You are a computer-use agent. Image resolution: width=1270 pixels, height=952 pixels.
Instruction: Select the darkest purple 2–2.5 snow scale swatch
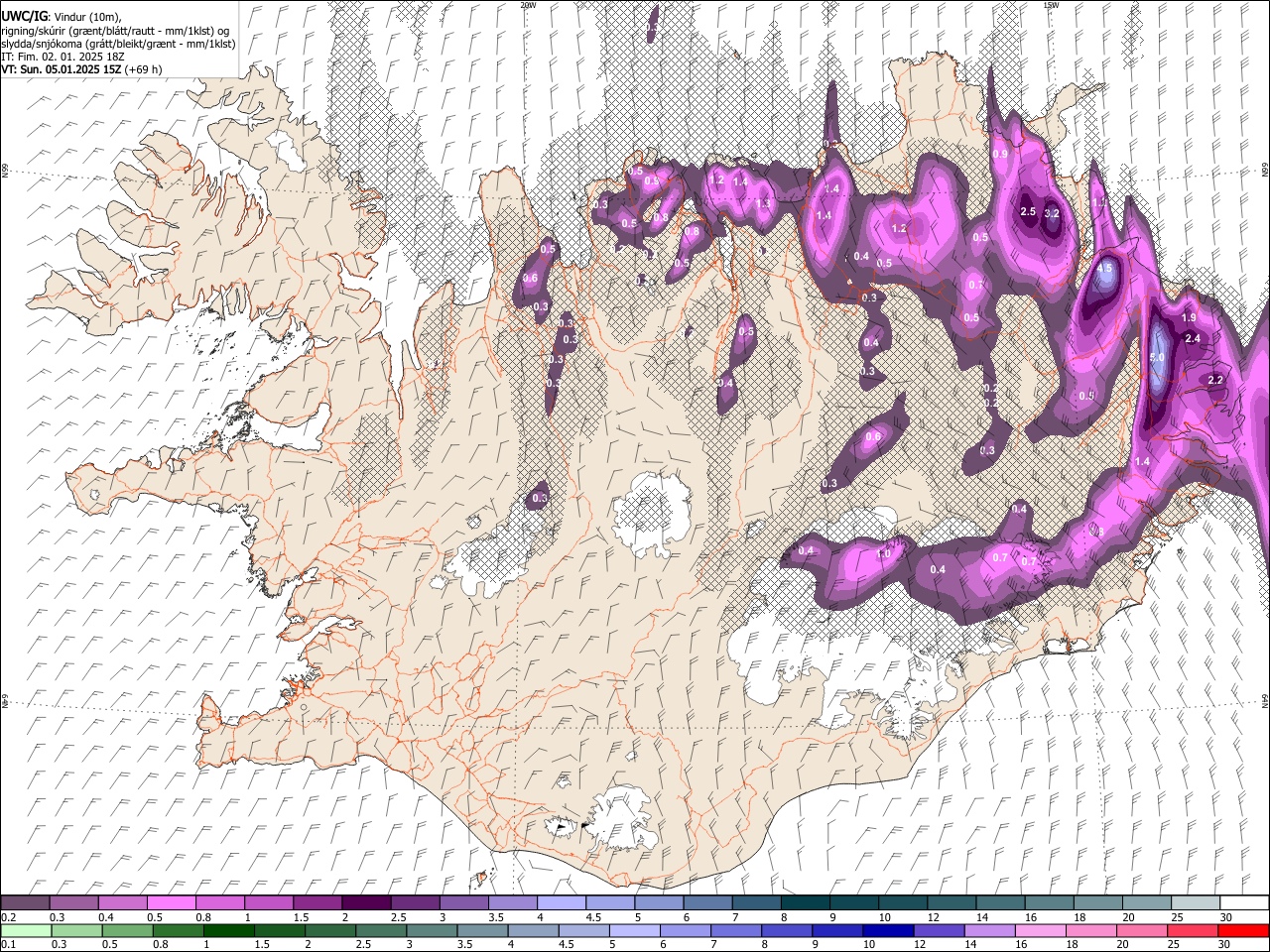click(366, 902)
